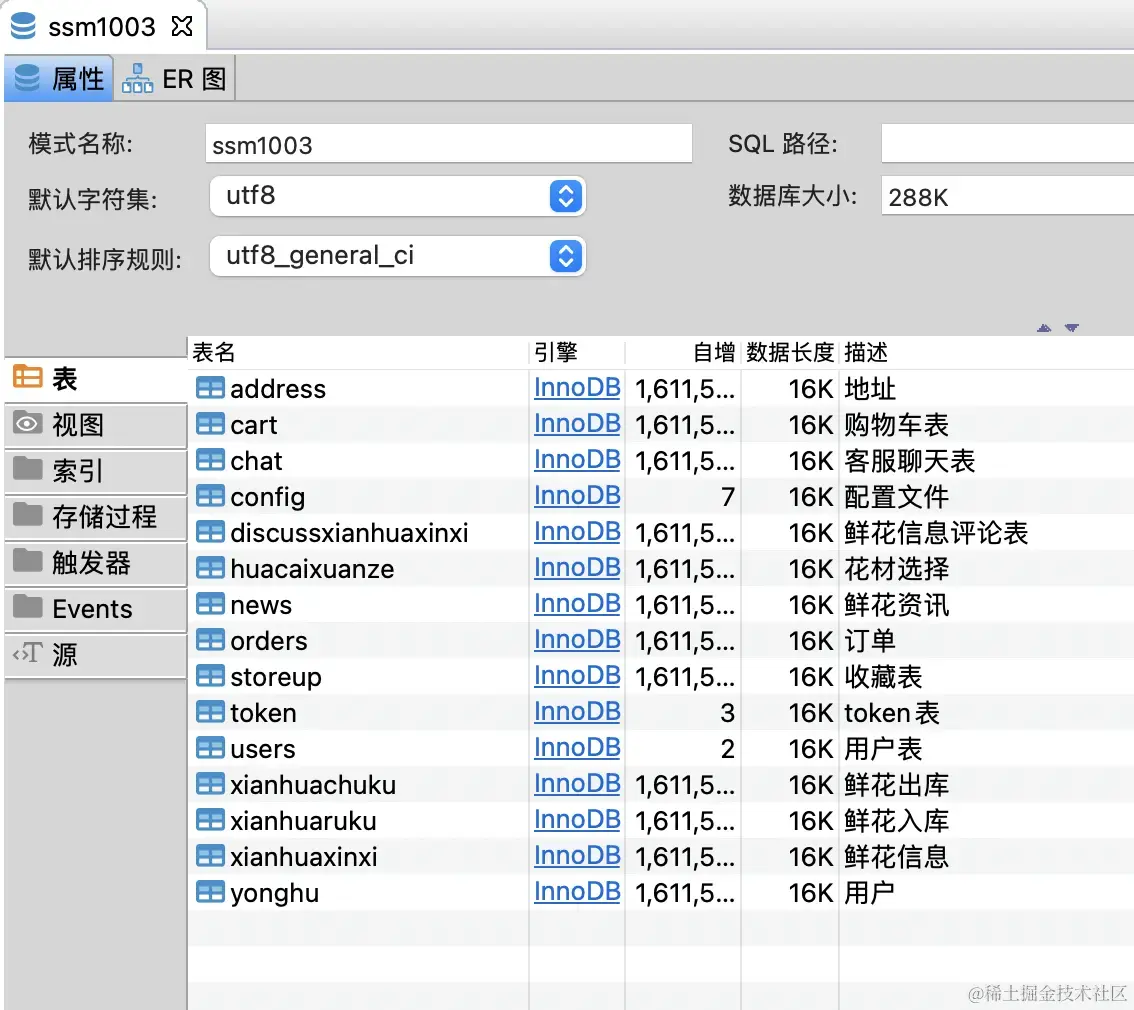Open InnoDB link for config table

click(x=577, y=496)
